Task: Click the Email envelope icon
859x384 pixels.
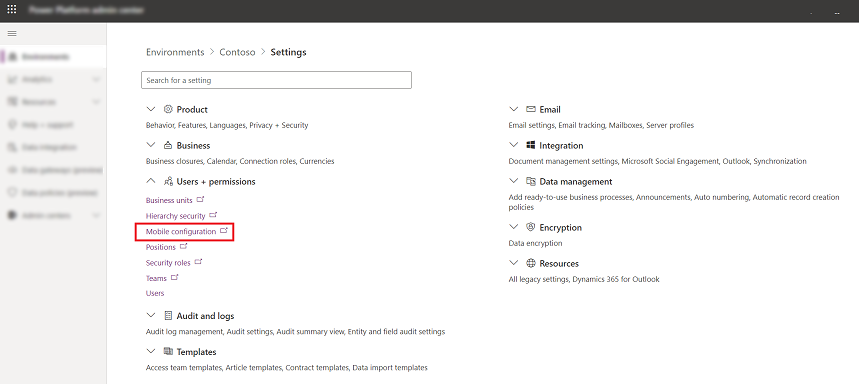Action: point(531,109)
